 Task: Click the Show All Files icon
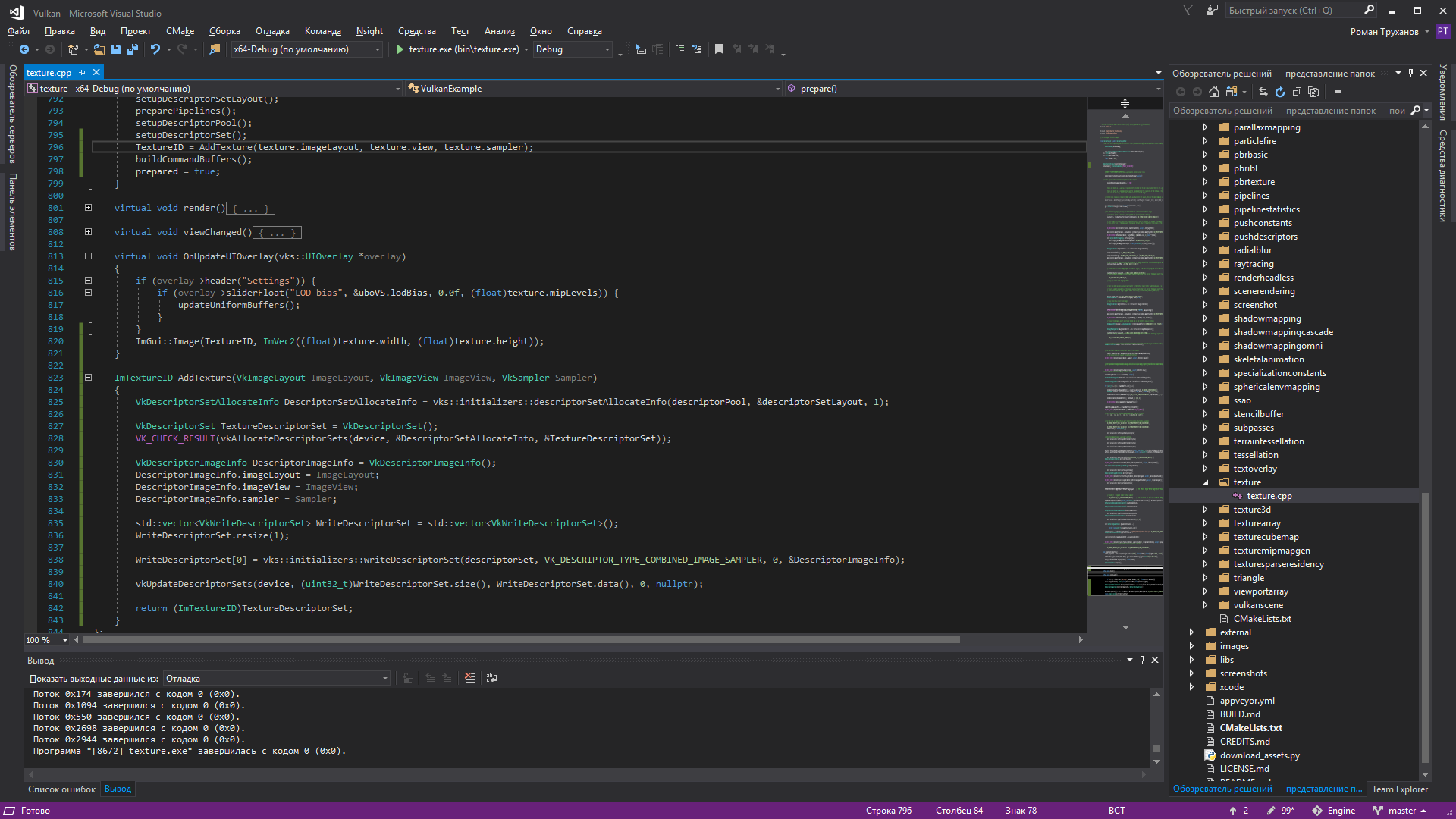[1313, 92]
